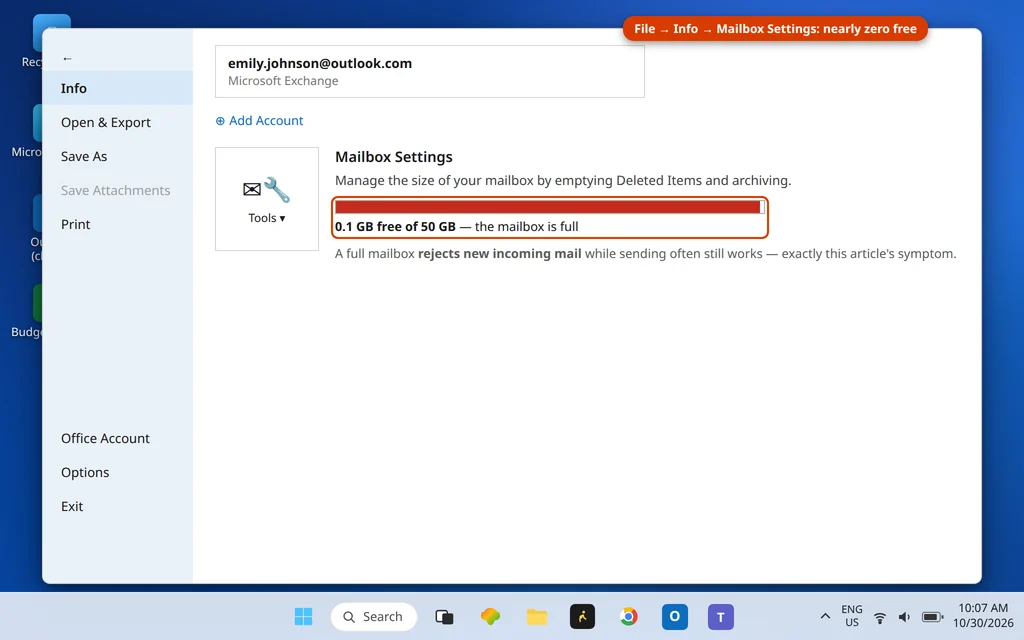Click the plus icon beside Add Account
1024x640 pixels.
[x=220, y=121]
